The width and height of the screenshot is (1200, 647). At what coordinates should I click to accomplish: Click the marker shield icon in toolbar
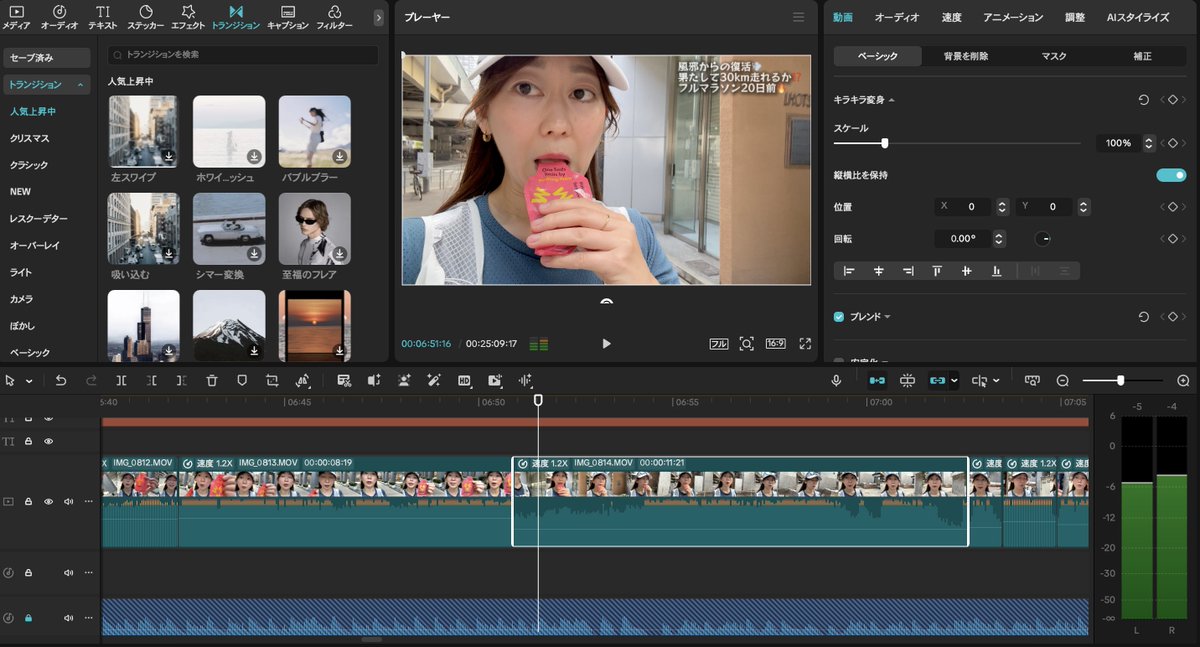tap(242, 381)
